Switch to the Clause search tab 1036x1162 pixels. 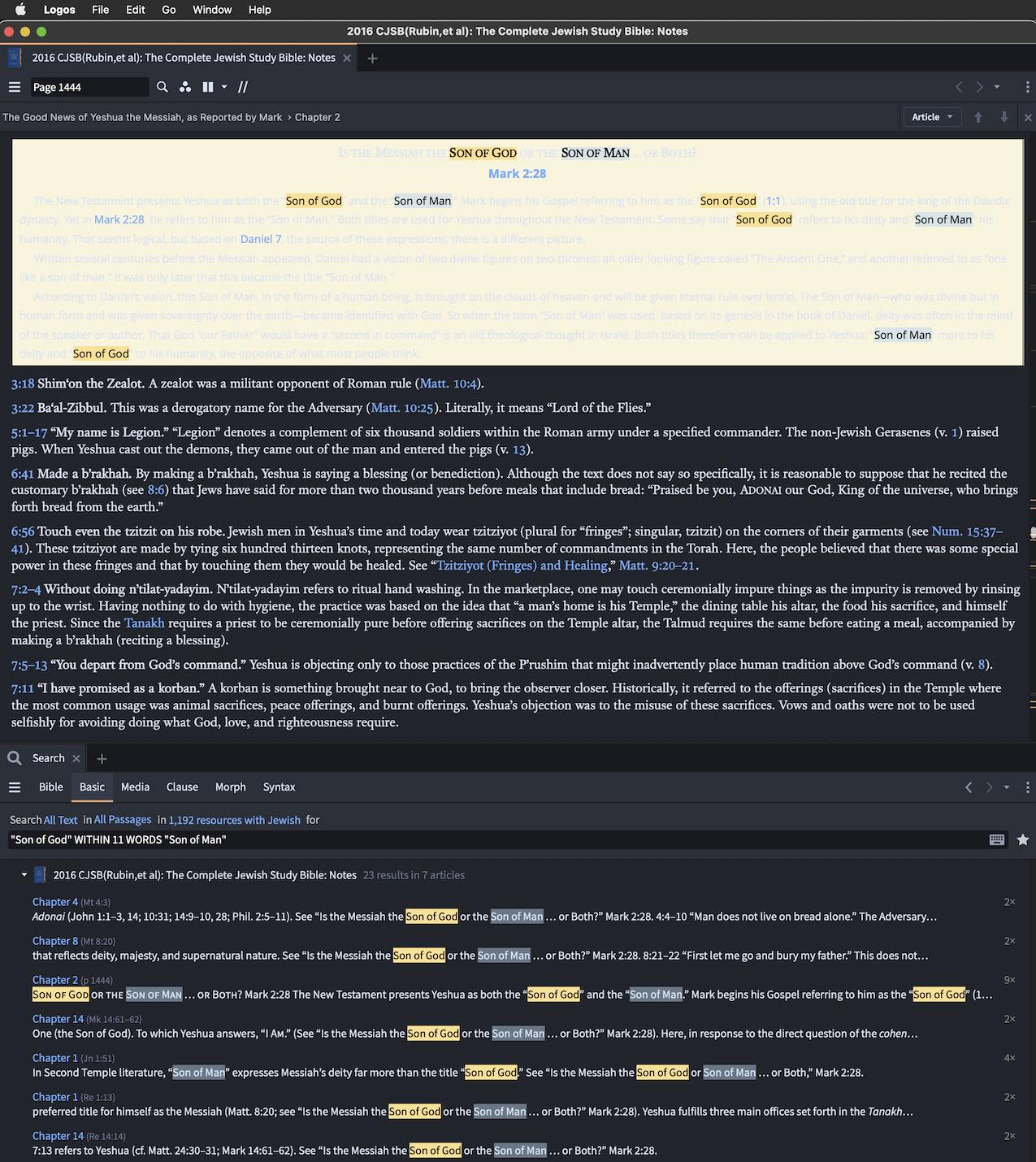[x=182, y=787]
